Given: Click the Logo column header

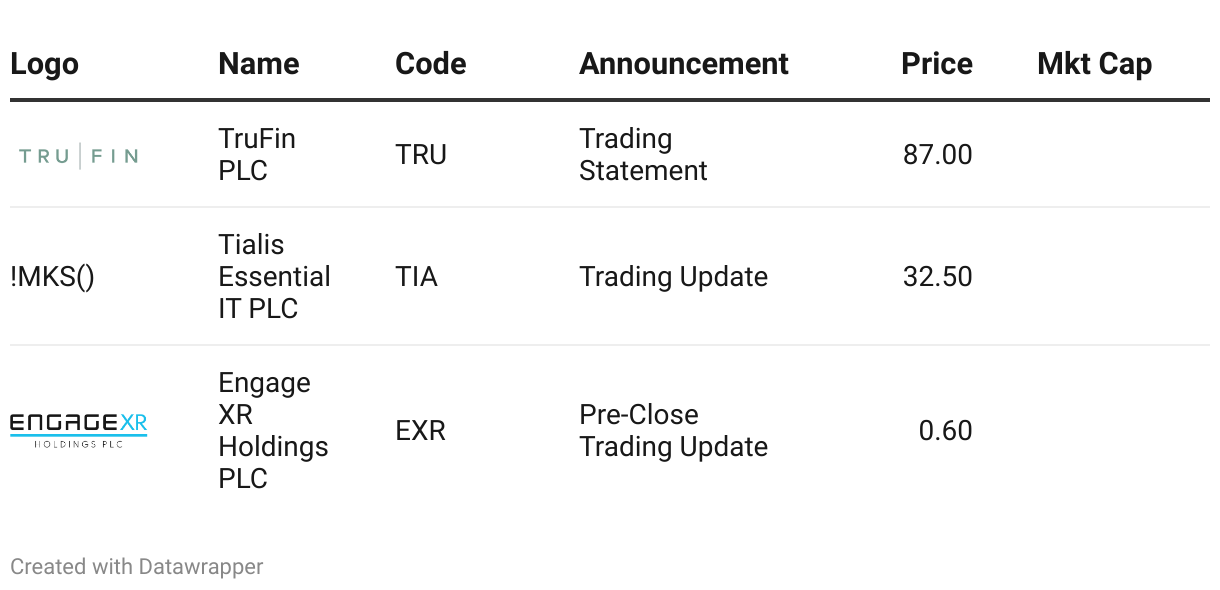Looking at the screenshot, I should coord(44,64).
